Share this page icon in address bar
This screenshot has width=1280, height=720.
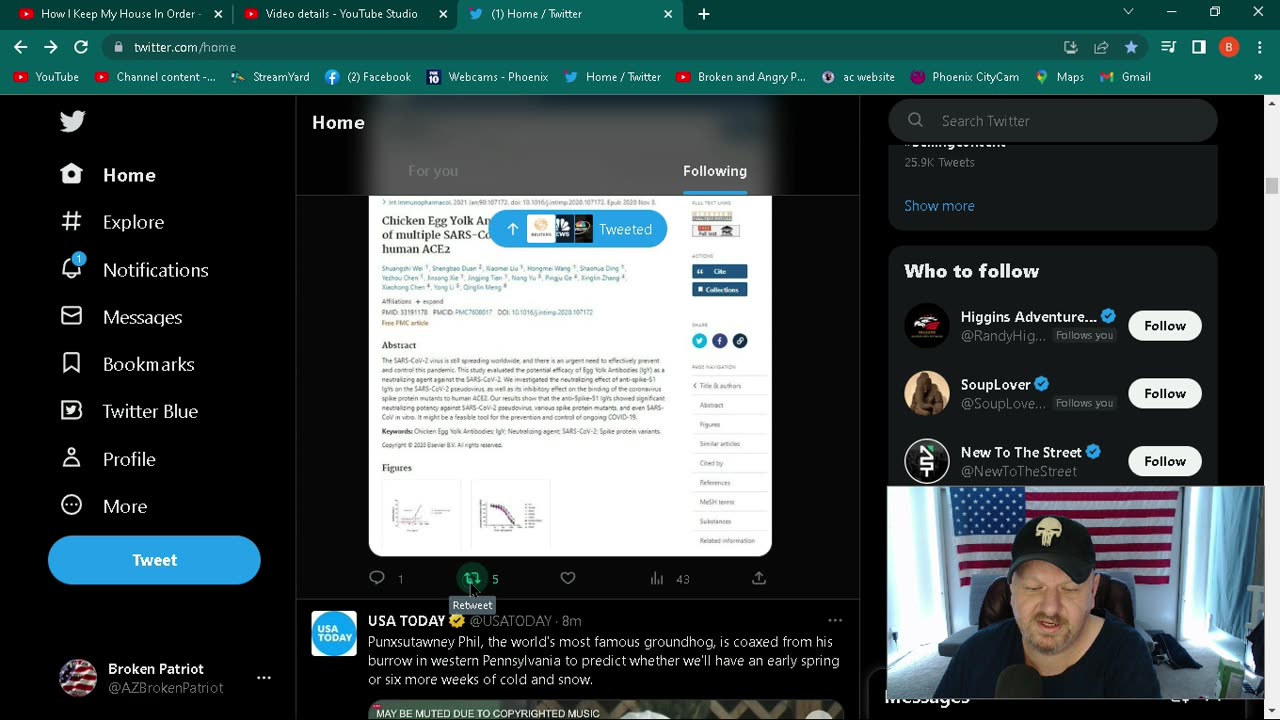click(x=1101, y=47)
